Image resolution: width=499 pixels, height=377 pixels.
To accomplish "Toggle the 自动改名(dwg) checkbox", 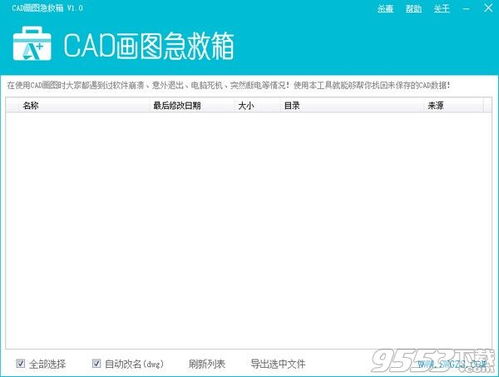I will [x=96, y=363].
